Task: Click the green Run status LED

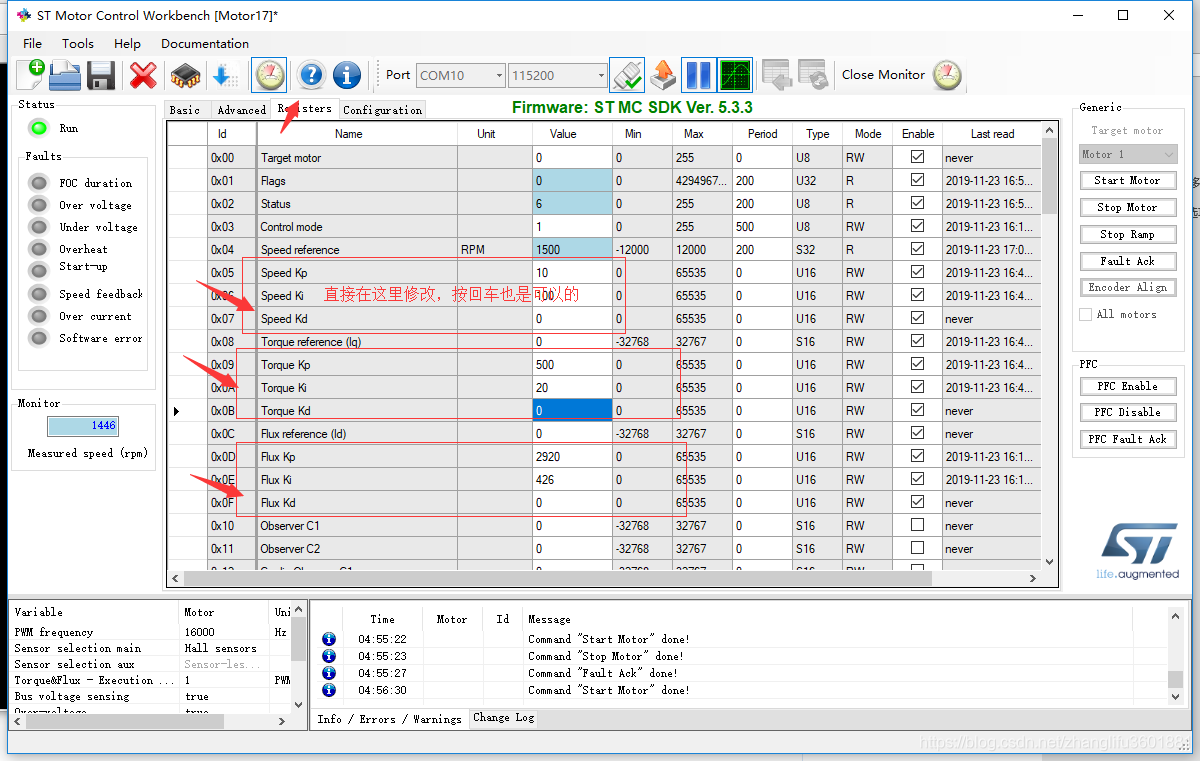Action: (38, 128)
